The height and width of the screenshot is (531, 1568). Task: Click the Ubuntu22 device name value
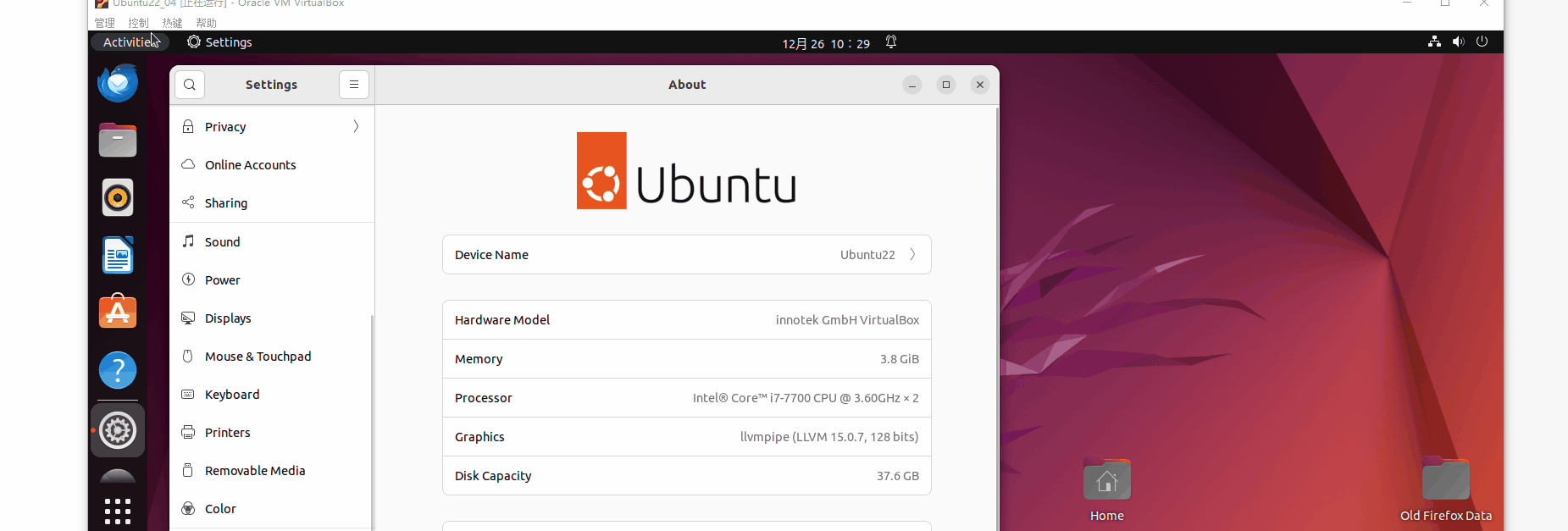tap(867, 255)
